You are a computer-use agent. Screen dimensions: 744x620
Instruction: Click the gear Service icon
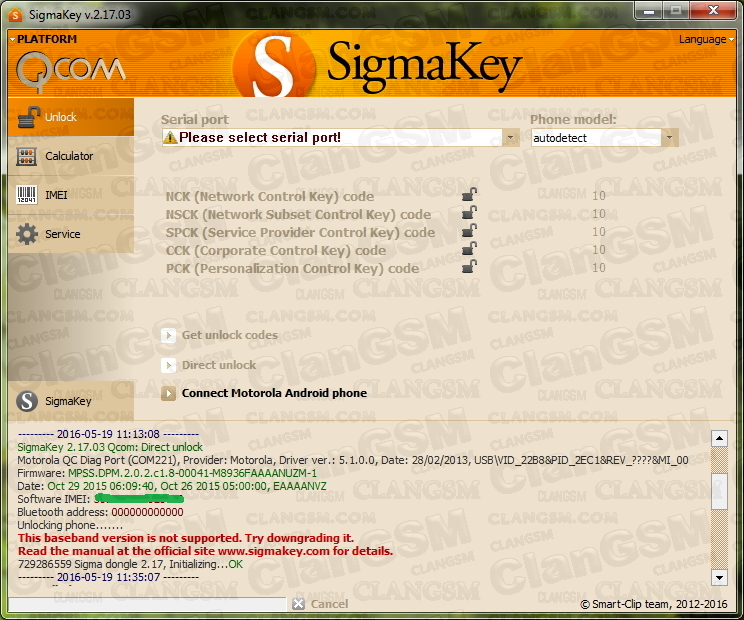click(27, 234)
